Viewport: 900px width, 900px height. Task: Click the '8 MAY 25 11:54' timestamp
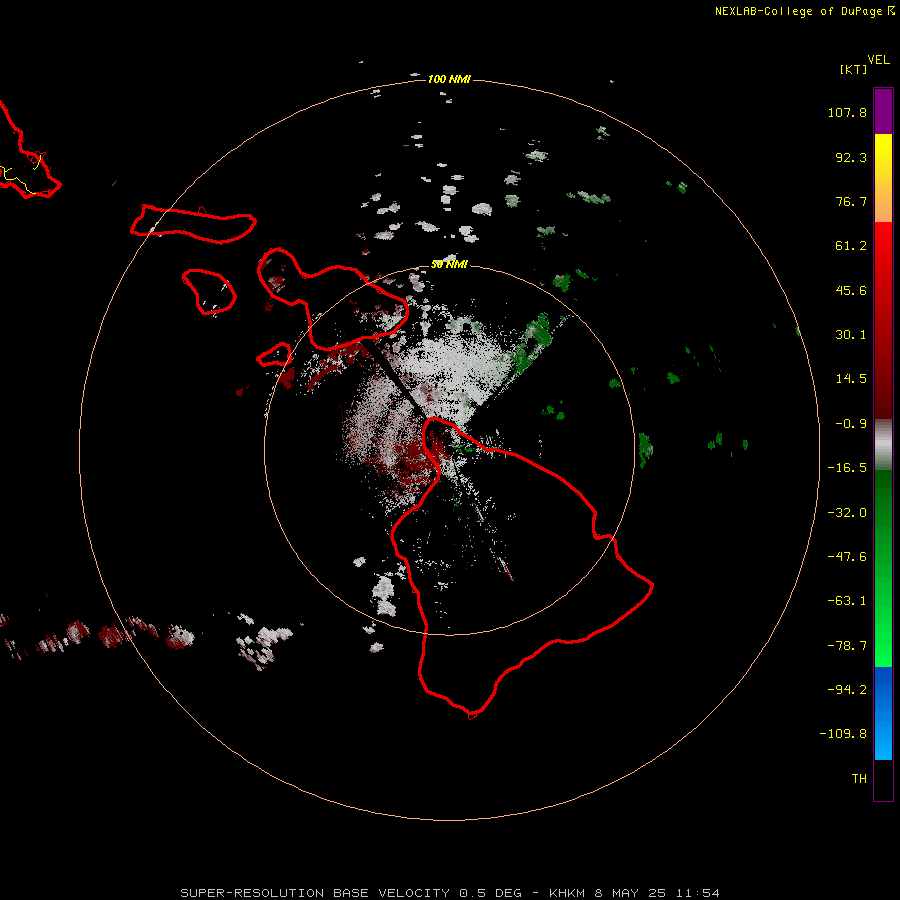pyautogui.click(x=657, y=893)
